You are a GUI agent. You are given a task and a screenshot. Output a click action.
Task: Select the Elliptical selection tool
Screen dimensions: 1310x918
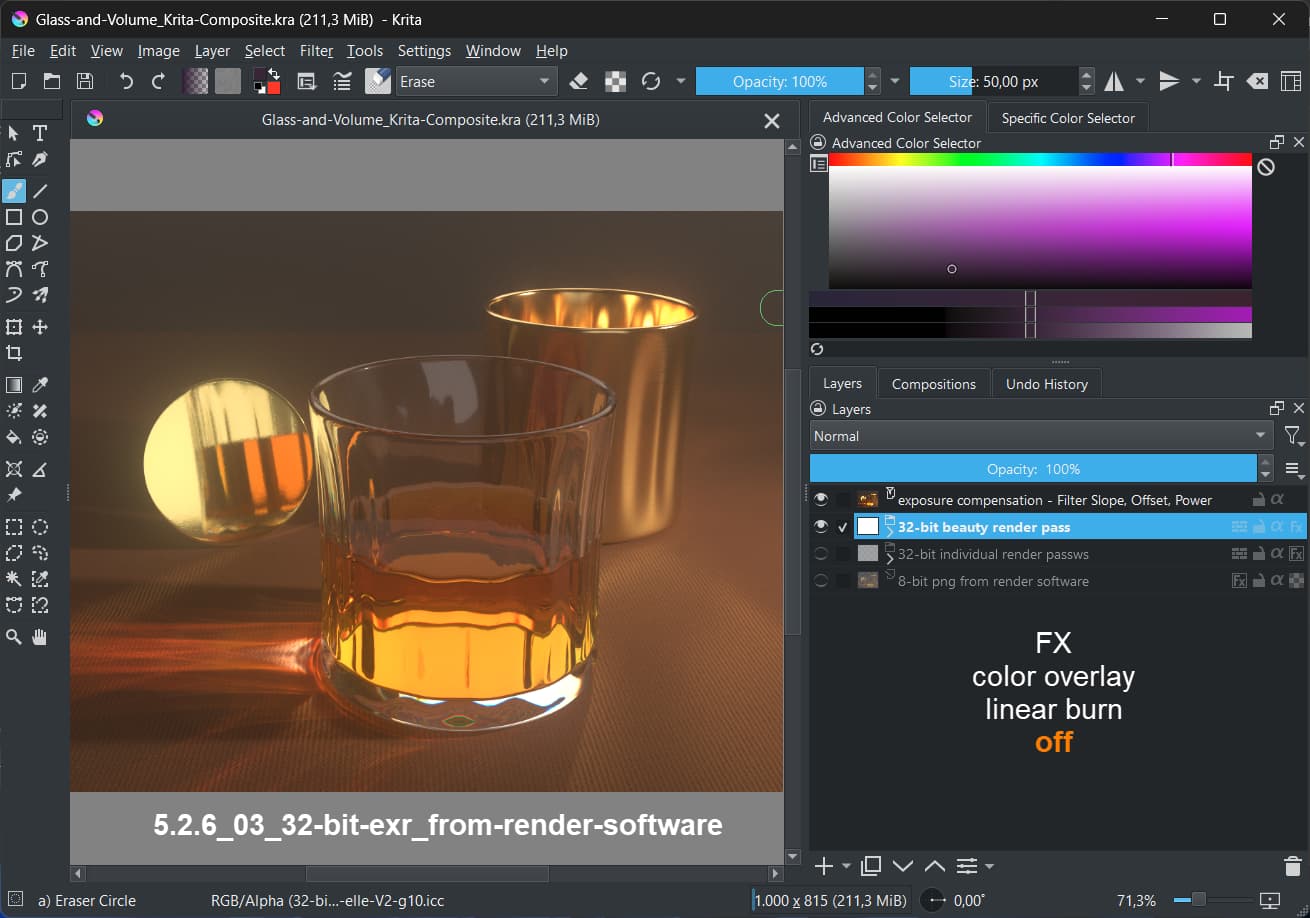click(40, 527)
